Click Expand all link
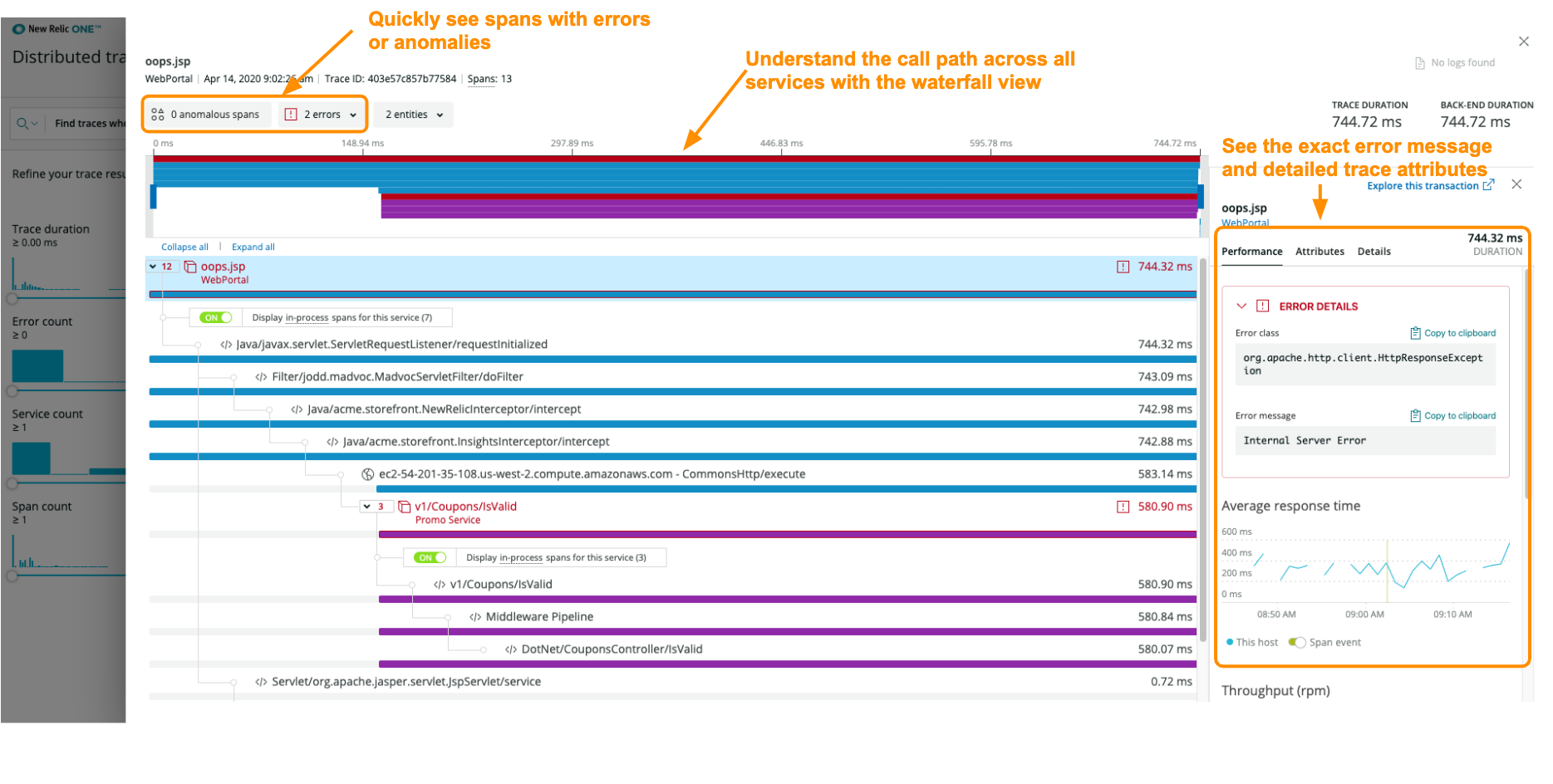 coord(253,247)
